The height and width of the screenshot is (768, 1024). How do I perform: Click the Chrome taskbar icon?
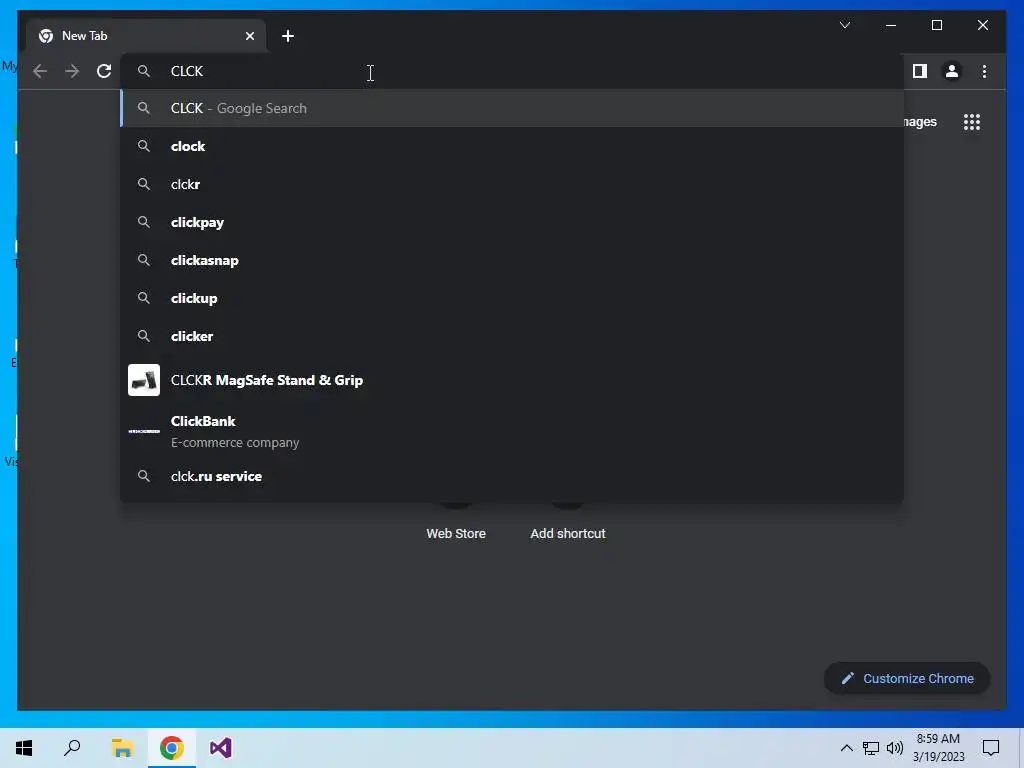(x=172, y=748)
